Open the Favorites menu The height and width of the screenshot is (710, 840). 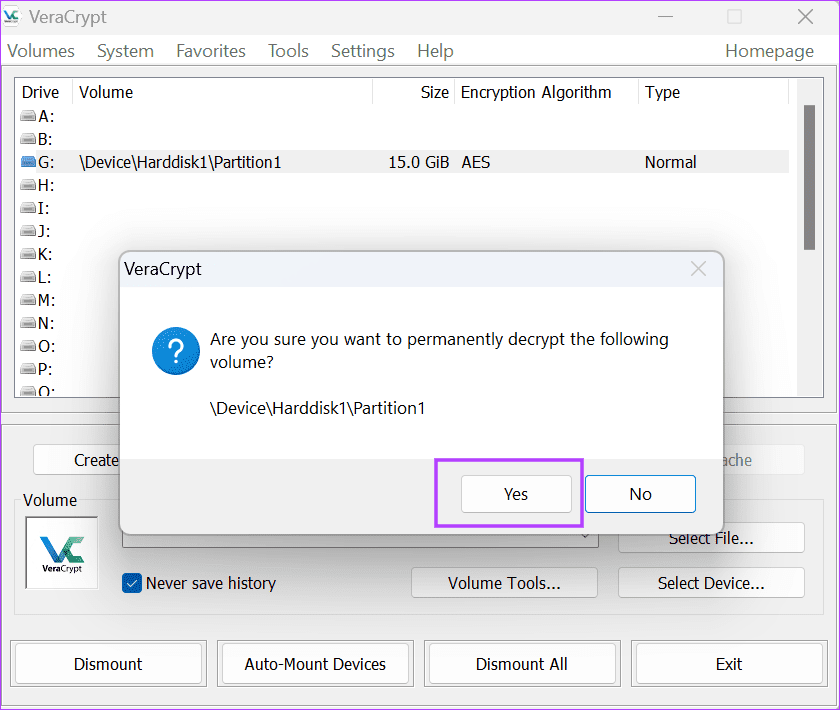(x=210, y=51)
